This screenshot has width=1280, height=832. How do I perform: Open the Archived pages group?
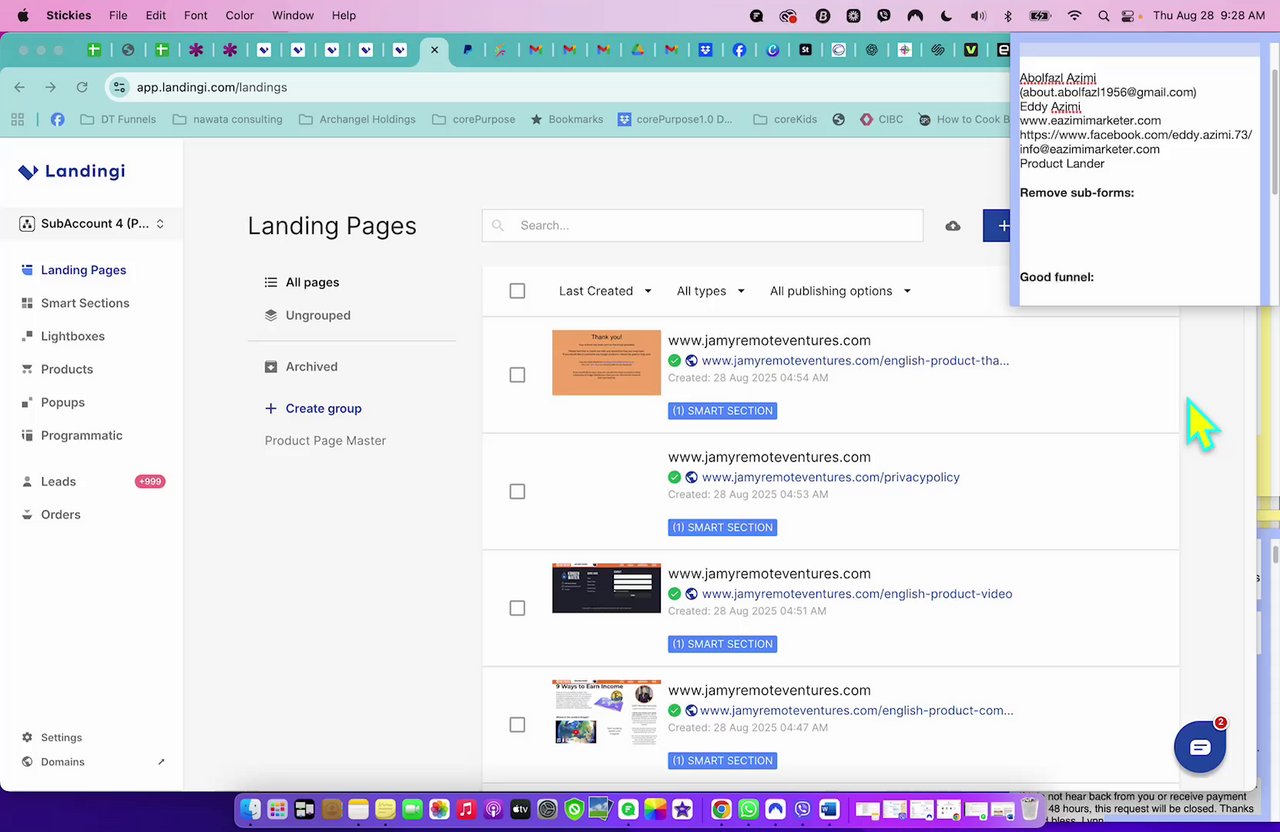[x=301, y=367]
